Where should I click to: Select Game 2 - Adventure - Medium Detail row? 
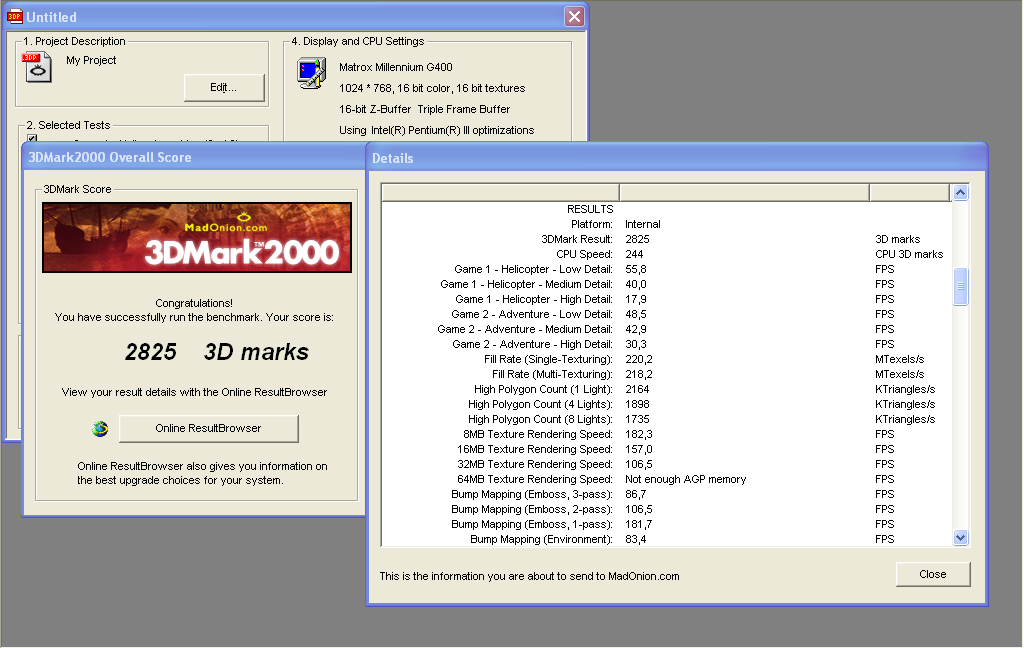[x=666, y=329]
